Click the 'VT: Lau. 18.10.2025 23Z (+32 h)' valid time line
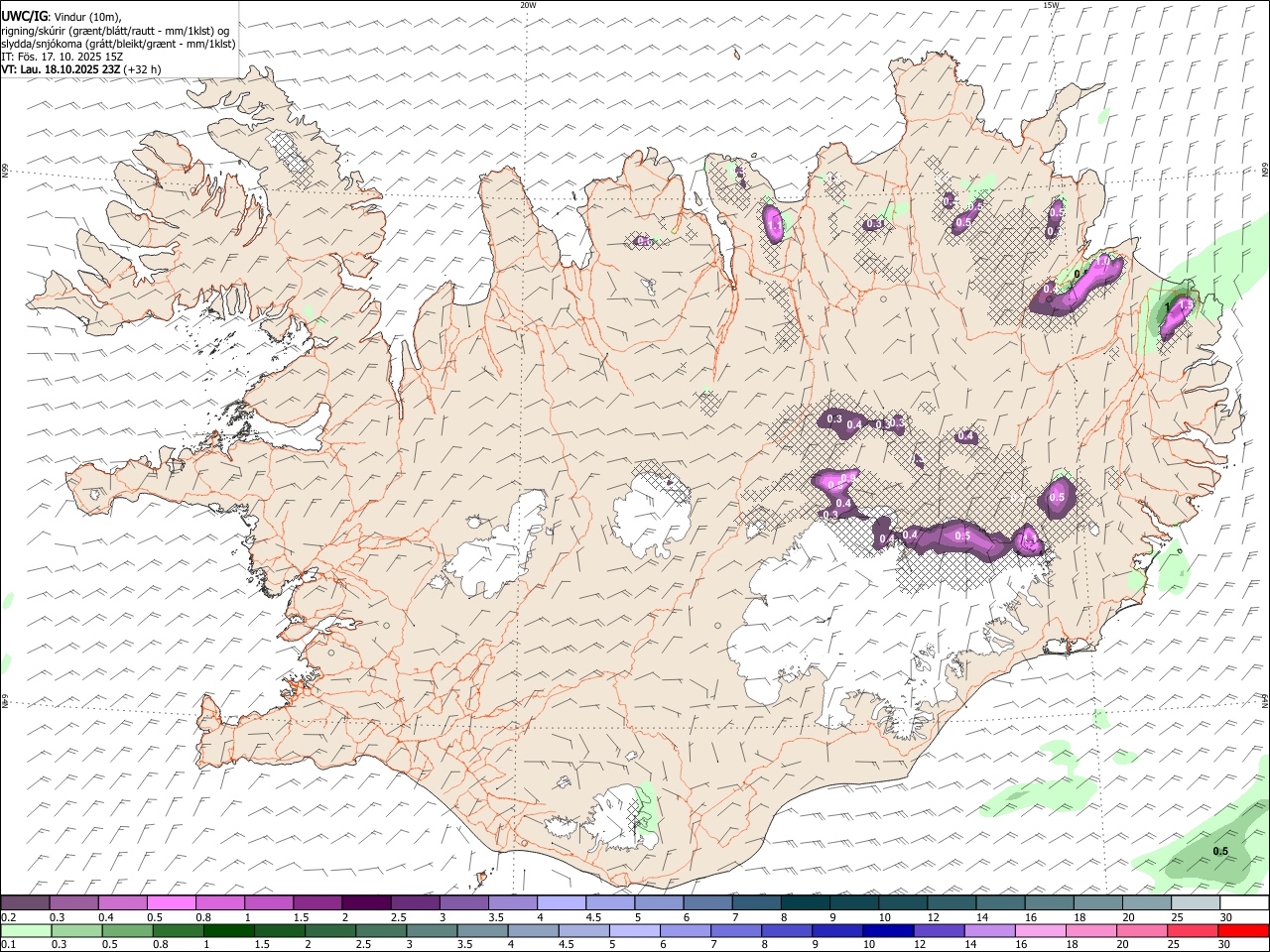Image resolution: width=1270 pixels, height=952 pixels. pos(81,69)
